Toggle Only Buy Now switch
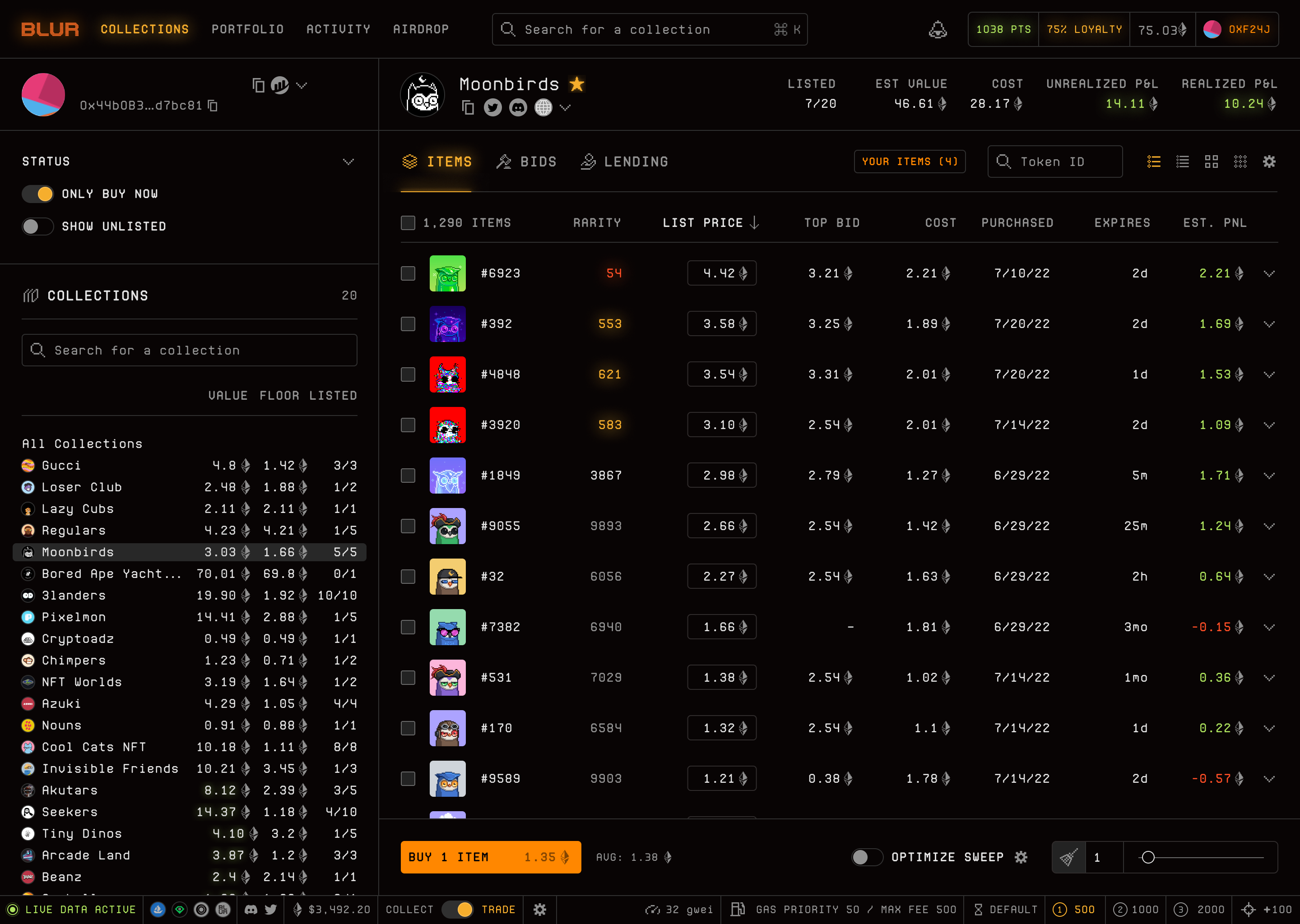The image size is (1300, 924). pyautogui.click(x=37, y=194)
